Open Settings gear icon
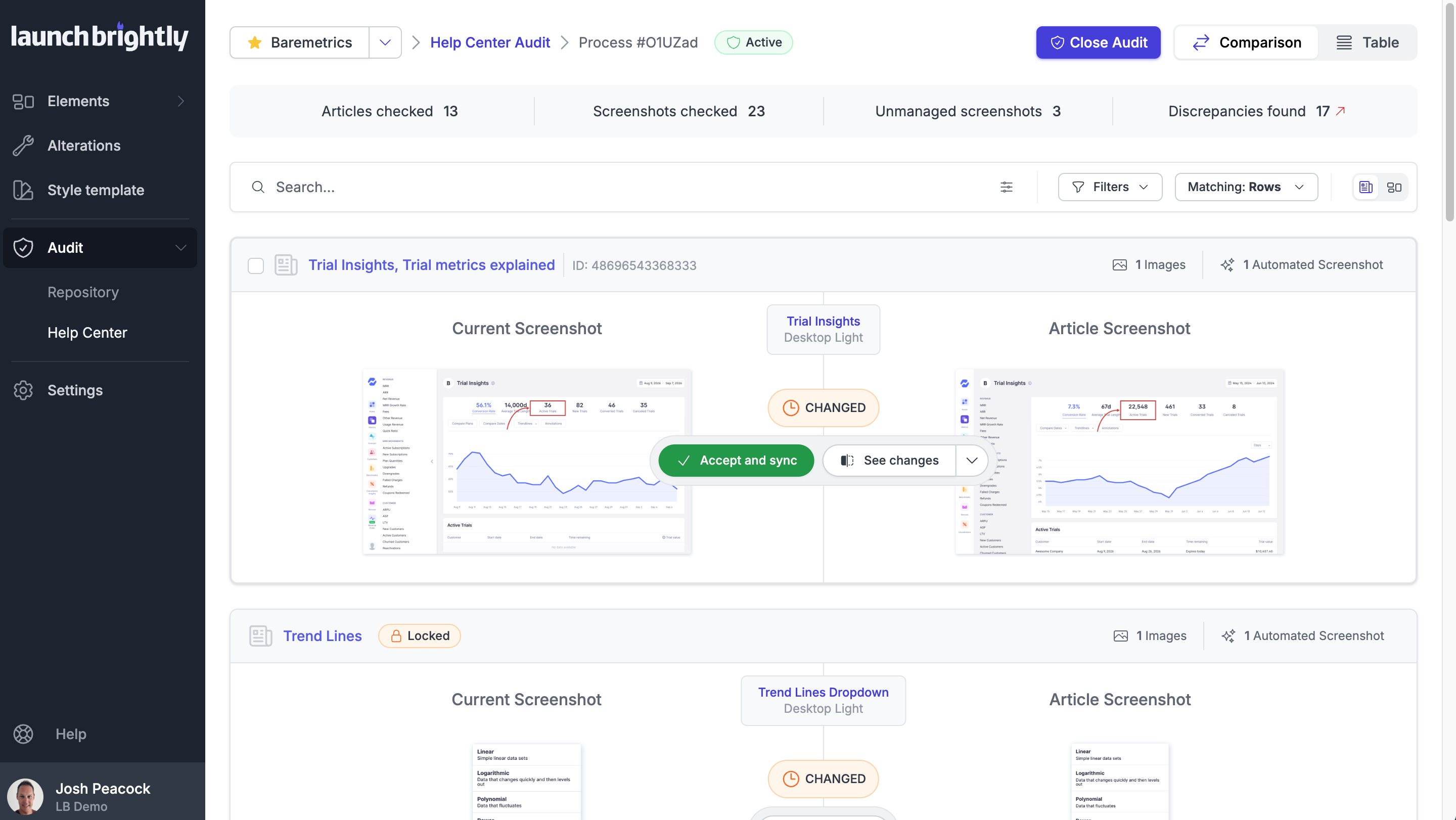 click(x=23, y=390)
